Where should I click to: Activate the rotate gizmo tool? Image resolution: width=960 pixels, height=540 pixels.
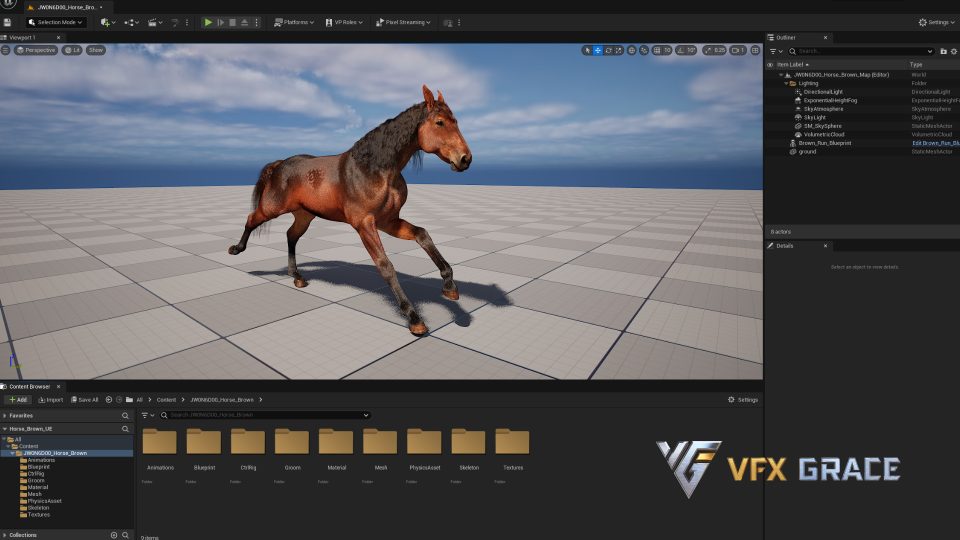click(609, 50)
